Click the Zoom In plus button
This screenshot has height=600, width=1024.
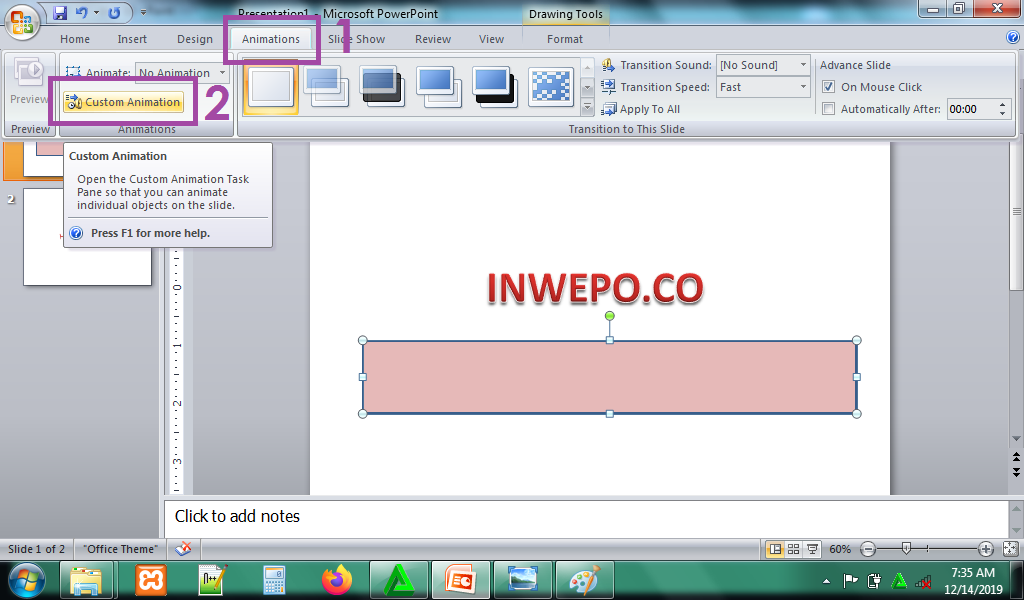986,549
